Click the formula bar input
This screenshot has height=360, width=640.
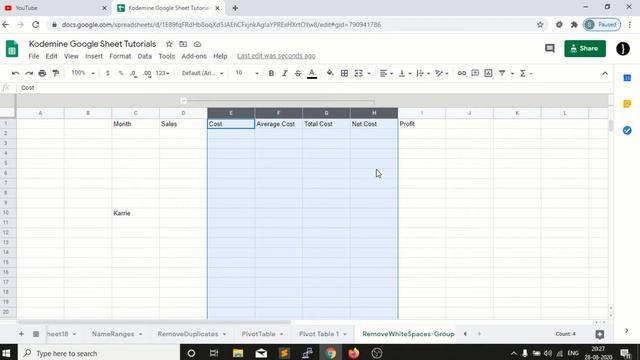click(x=314, y=88)
